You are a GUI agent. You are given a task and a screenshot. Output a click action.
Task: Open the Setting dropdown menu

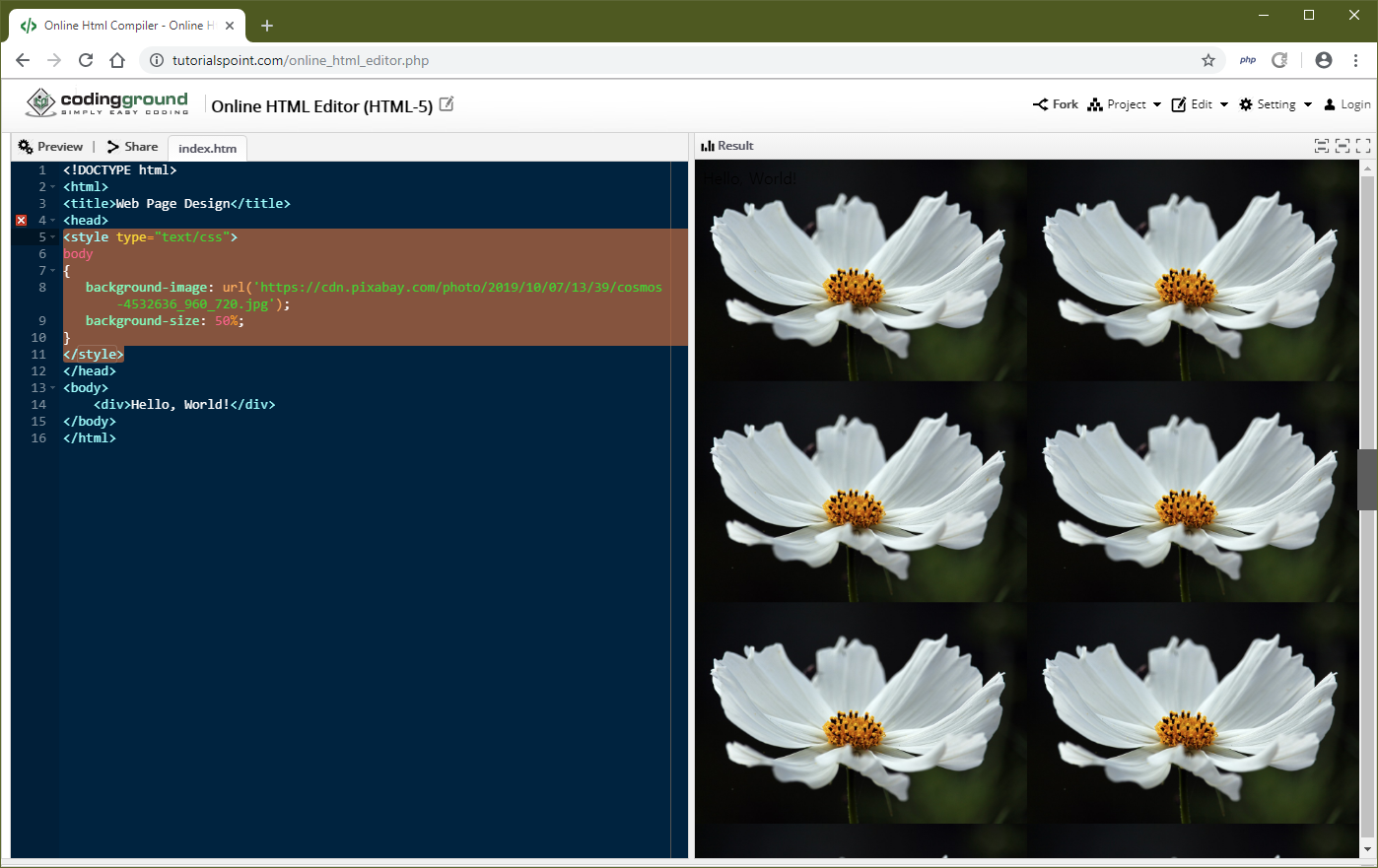(x=1275, y=104)
